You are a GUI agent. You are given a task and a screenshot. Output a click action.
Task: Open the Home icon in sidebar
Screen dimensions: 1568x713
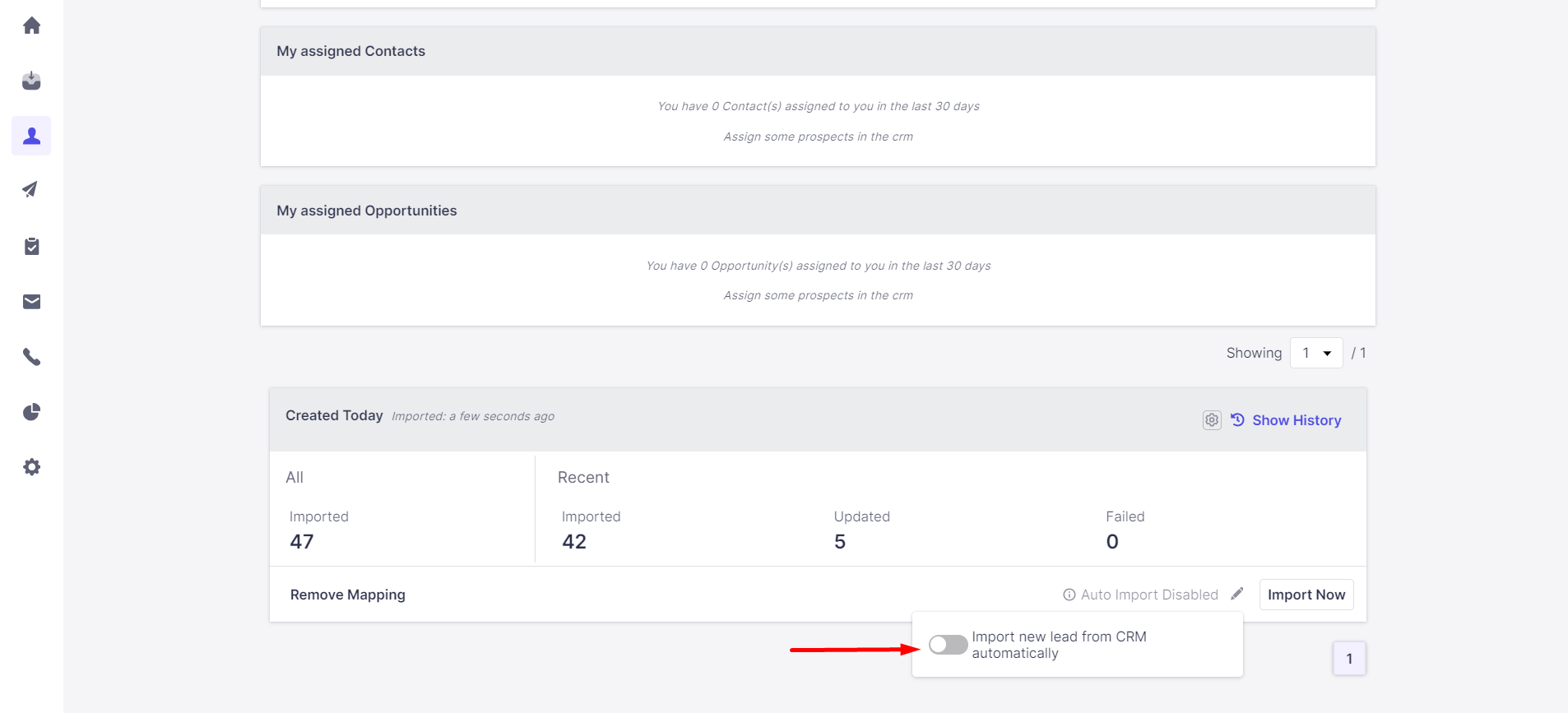(31, 25)
